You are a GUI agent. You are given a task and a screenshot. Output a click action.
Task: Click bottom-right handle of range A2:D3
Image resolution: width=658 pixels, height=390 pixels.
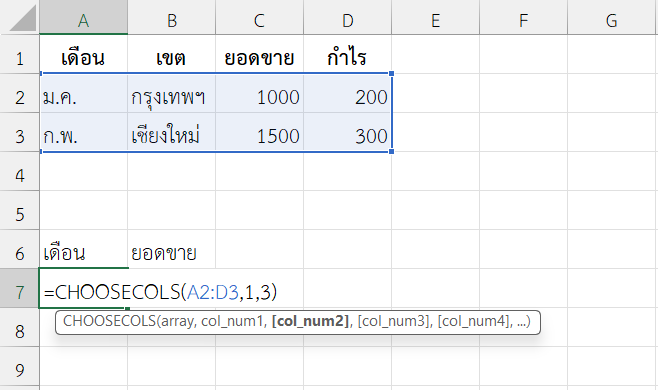392,152
